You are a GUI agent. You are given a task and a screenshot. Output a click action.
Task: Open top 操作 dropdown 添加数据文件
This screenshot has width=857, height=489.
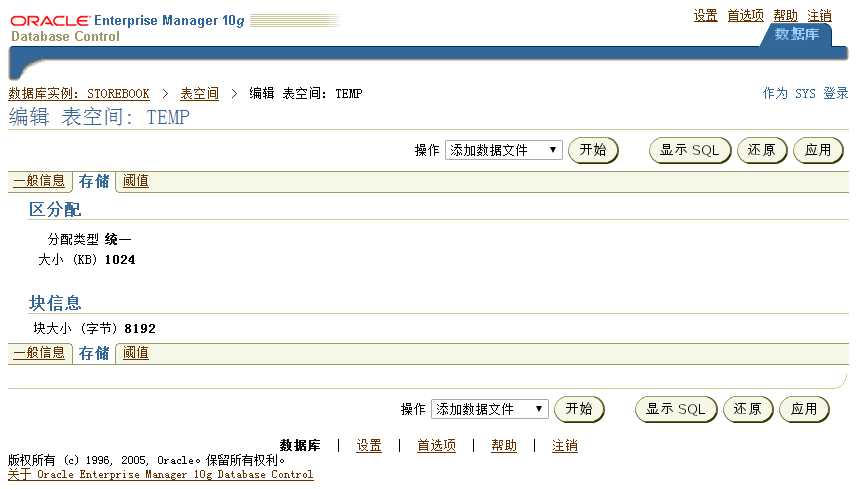click(503, 150)
